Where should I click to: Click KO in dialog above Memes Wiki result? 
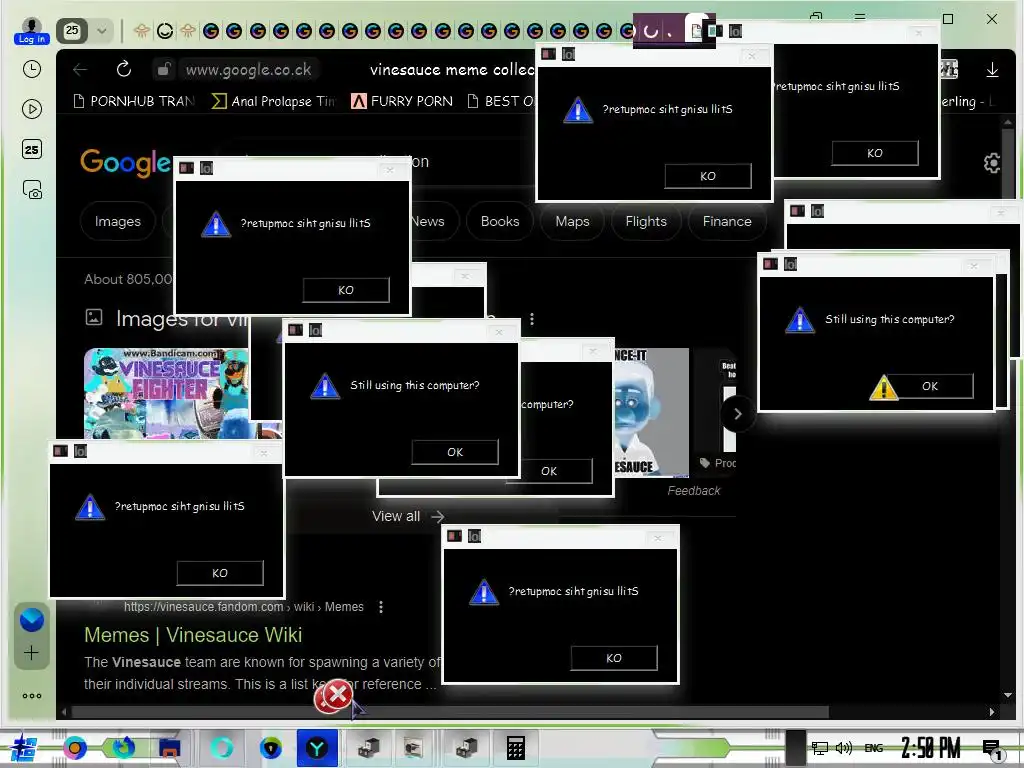coord(220,573)
